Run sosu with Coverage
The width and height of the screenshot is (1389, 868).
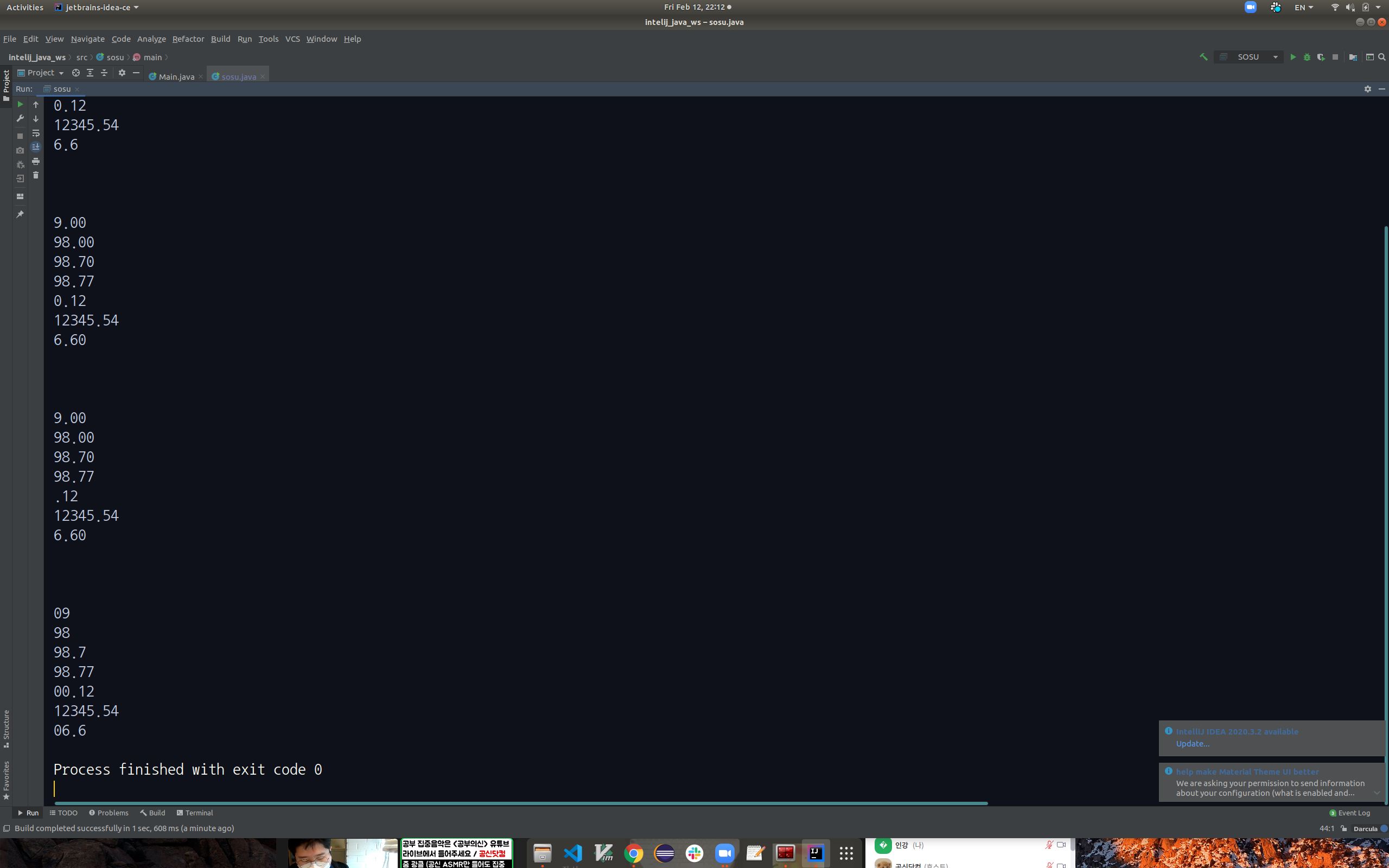pyautogui.click(x=1321, y=57)
